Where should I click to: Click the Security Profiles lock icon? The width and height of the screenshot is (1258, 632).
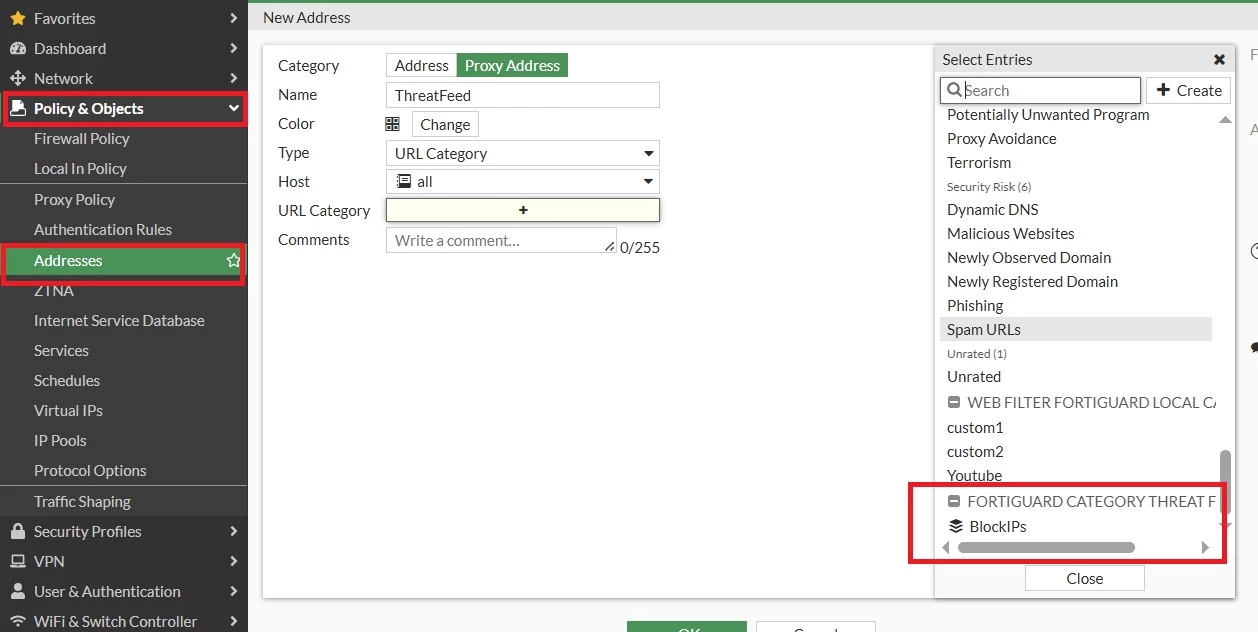(17, 531)
